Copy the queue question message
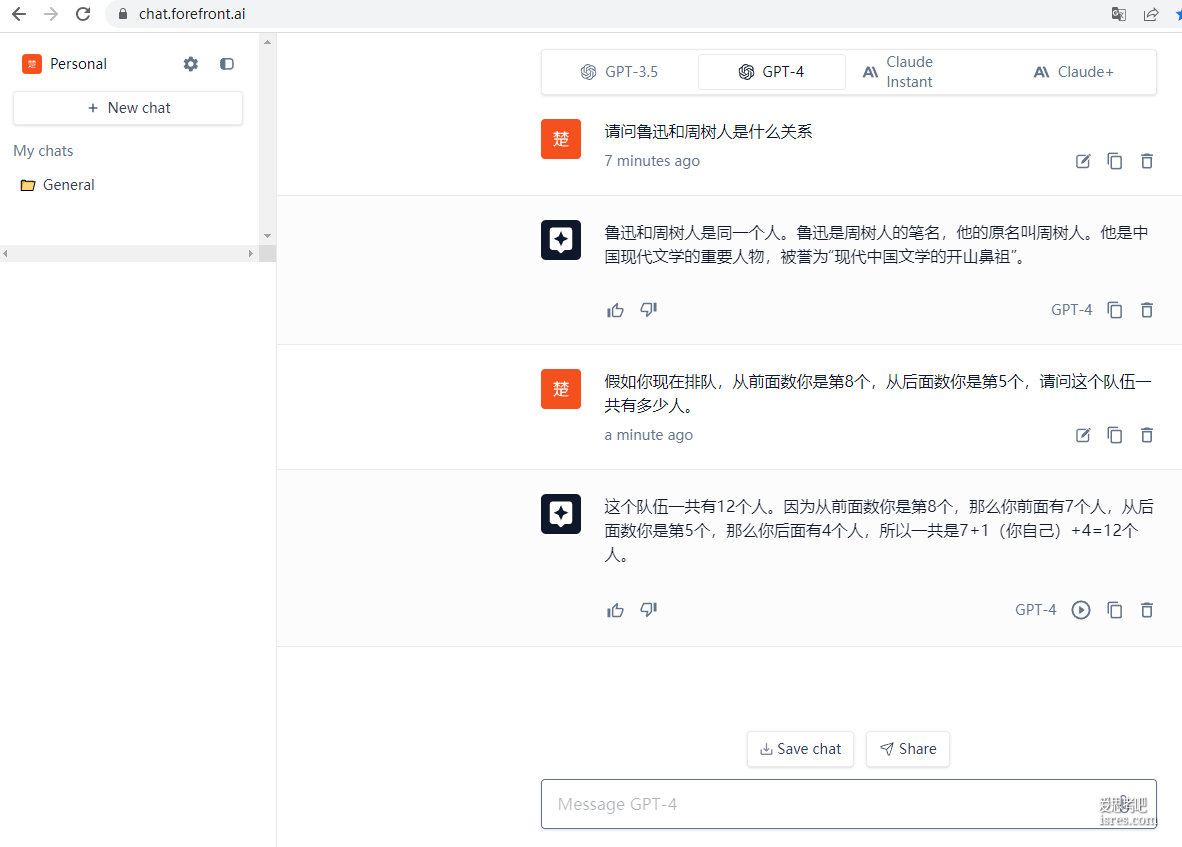 pyautogui.click(x=1114, y=435)
